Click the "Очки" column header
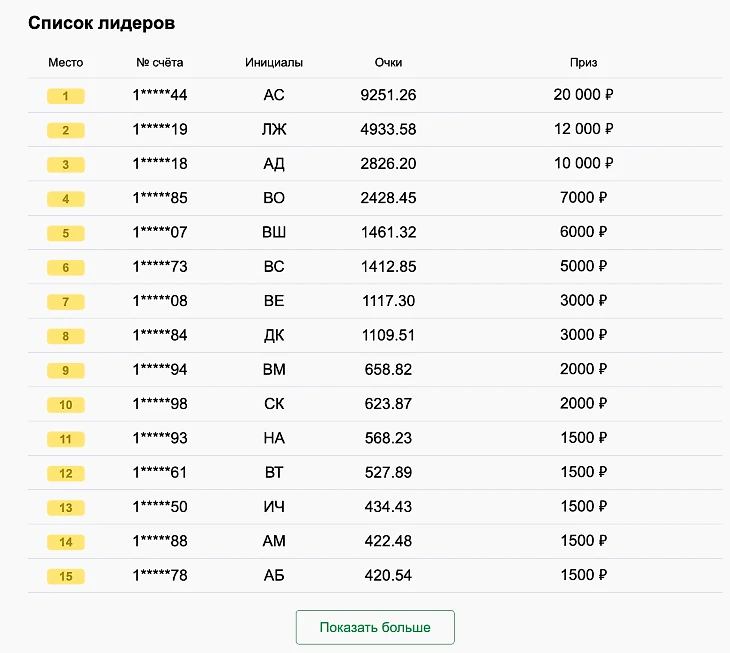This screenshot has width=730, height=653. point(388,63)
